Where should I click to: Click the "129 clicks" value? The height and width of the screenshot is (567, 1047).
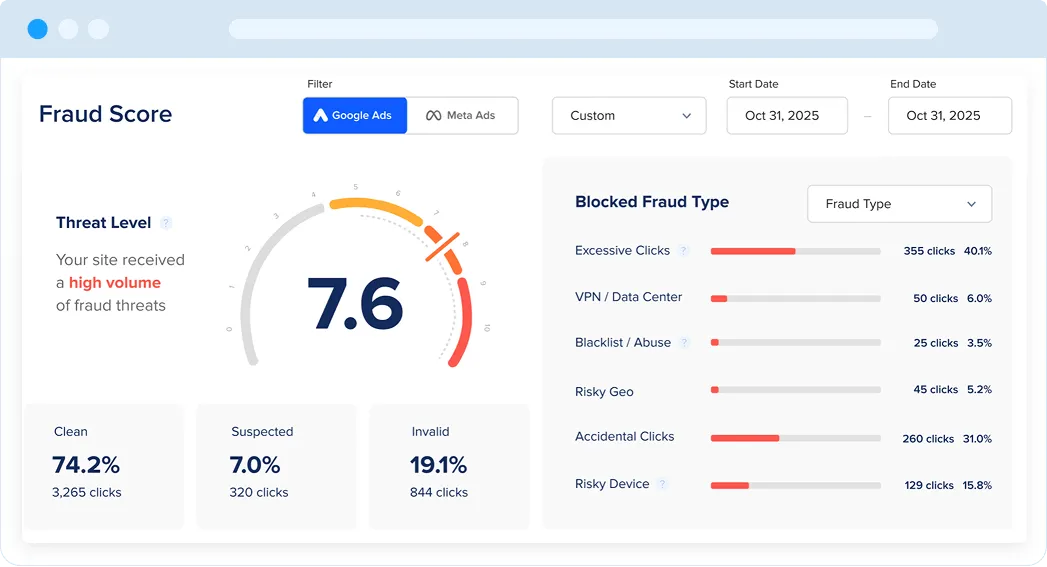tap(929, 486)
